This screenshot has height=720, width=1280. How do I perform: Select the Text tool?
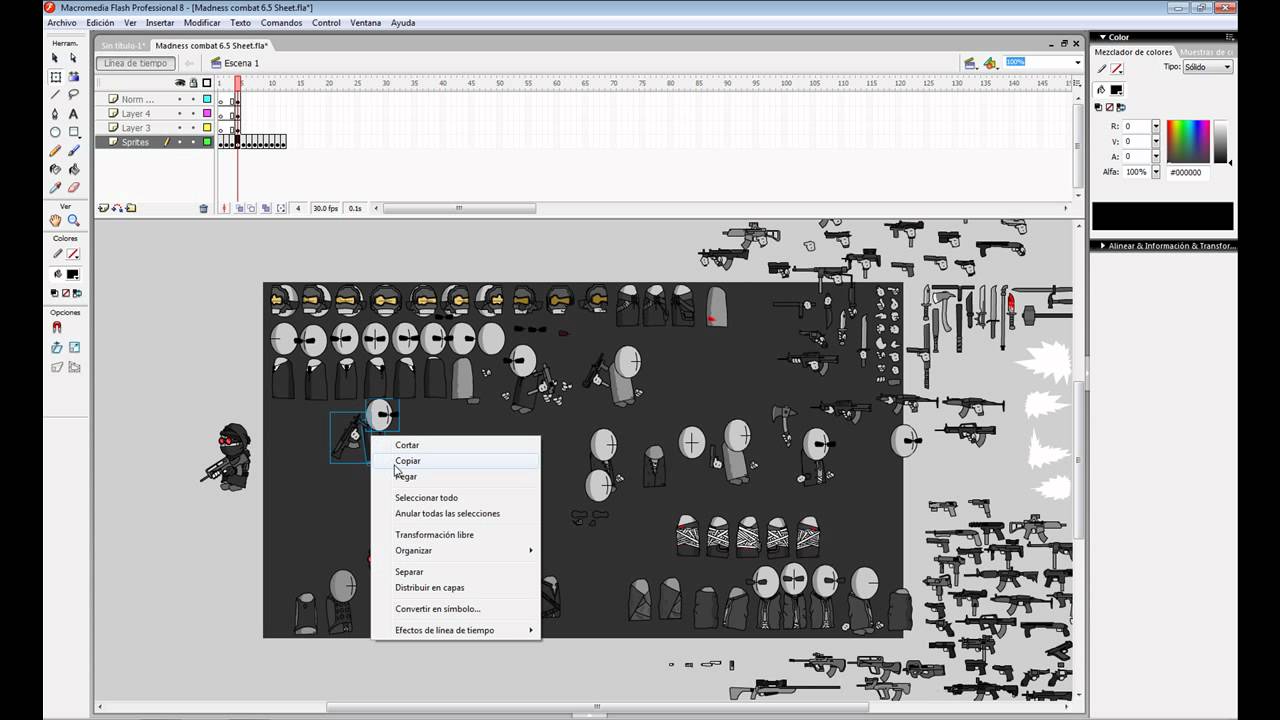(73, 114)
